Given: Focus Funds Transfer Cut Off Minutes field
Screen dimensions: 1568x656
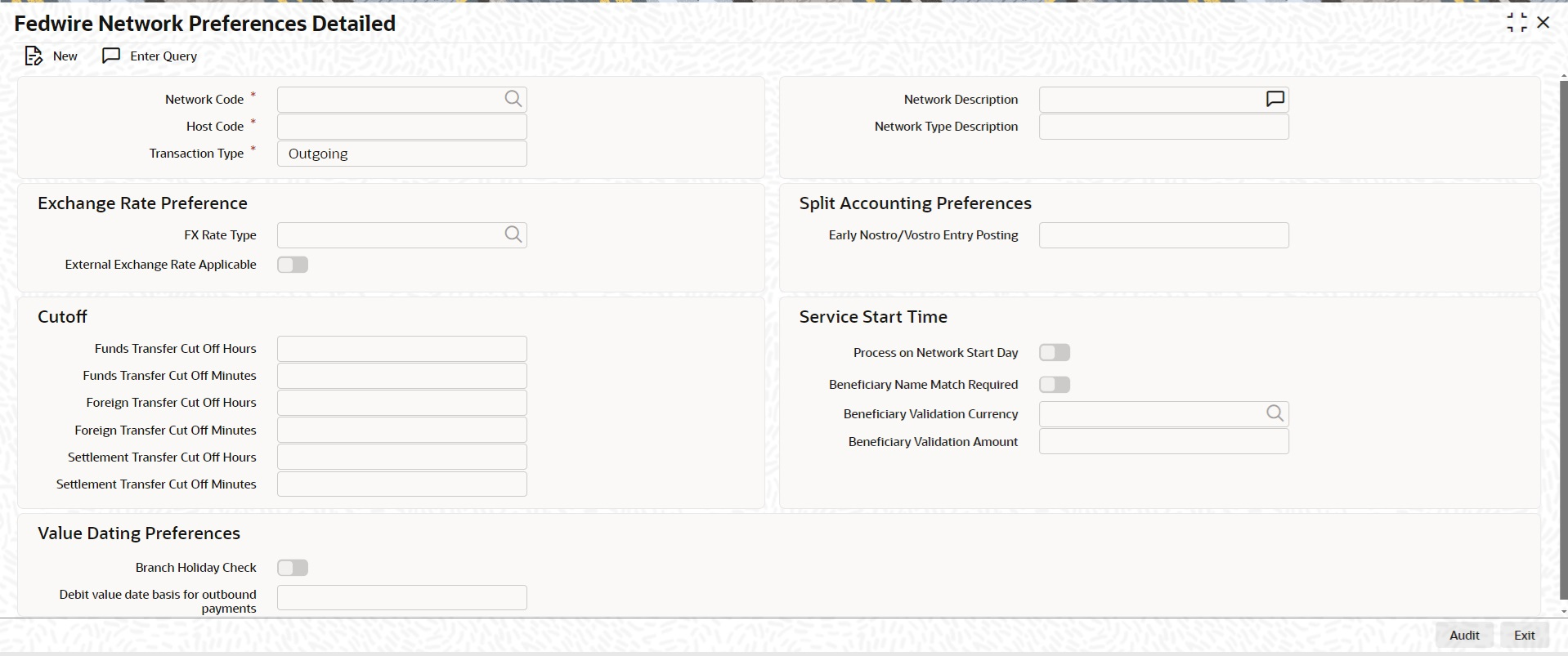Looking at the screenshot, I should coord(402,376).
